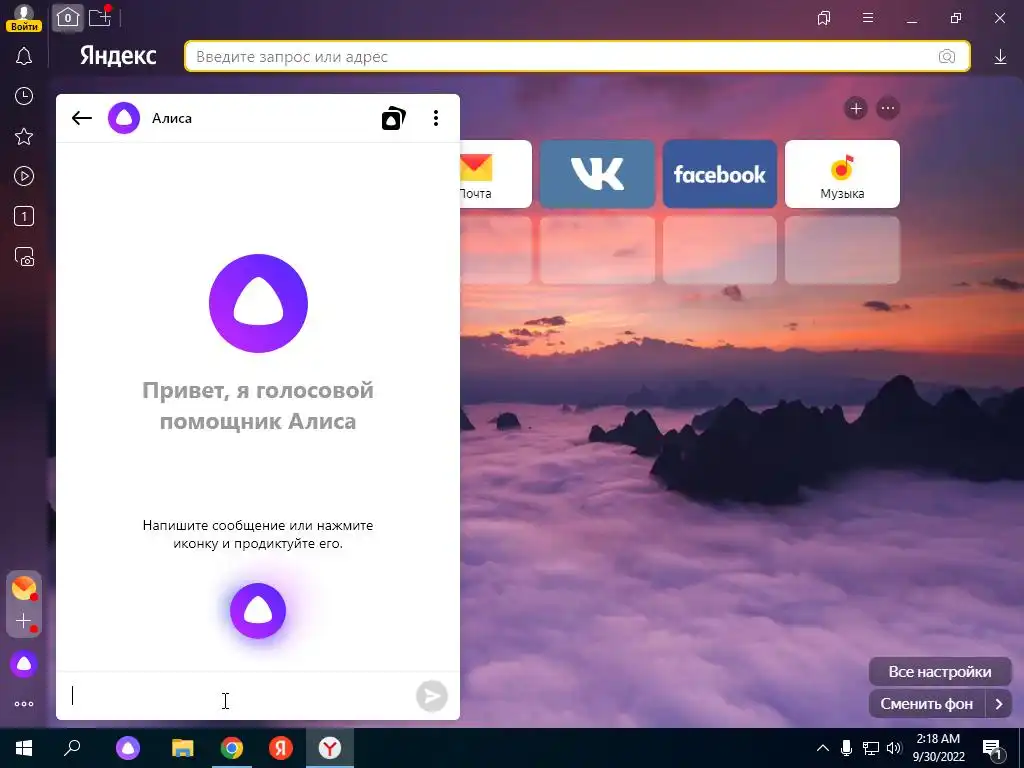Open Yandex Я icon in taskbar
Viewport: 1024px width, 768px height.
tap(281, 748)
